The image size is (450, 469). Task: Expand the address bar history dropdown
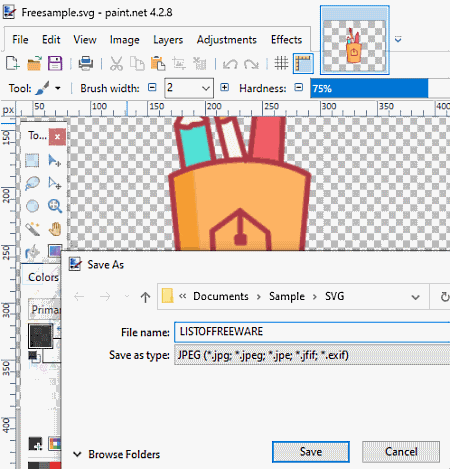pos(415,297)
